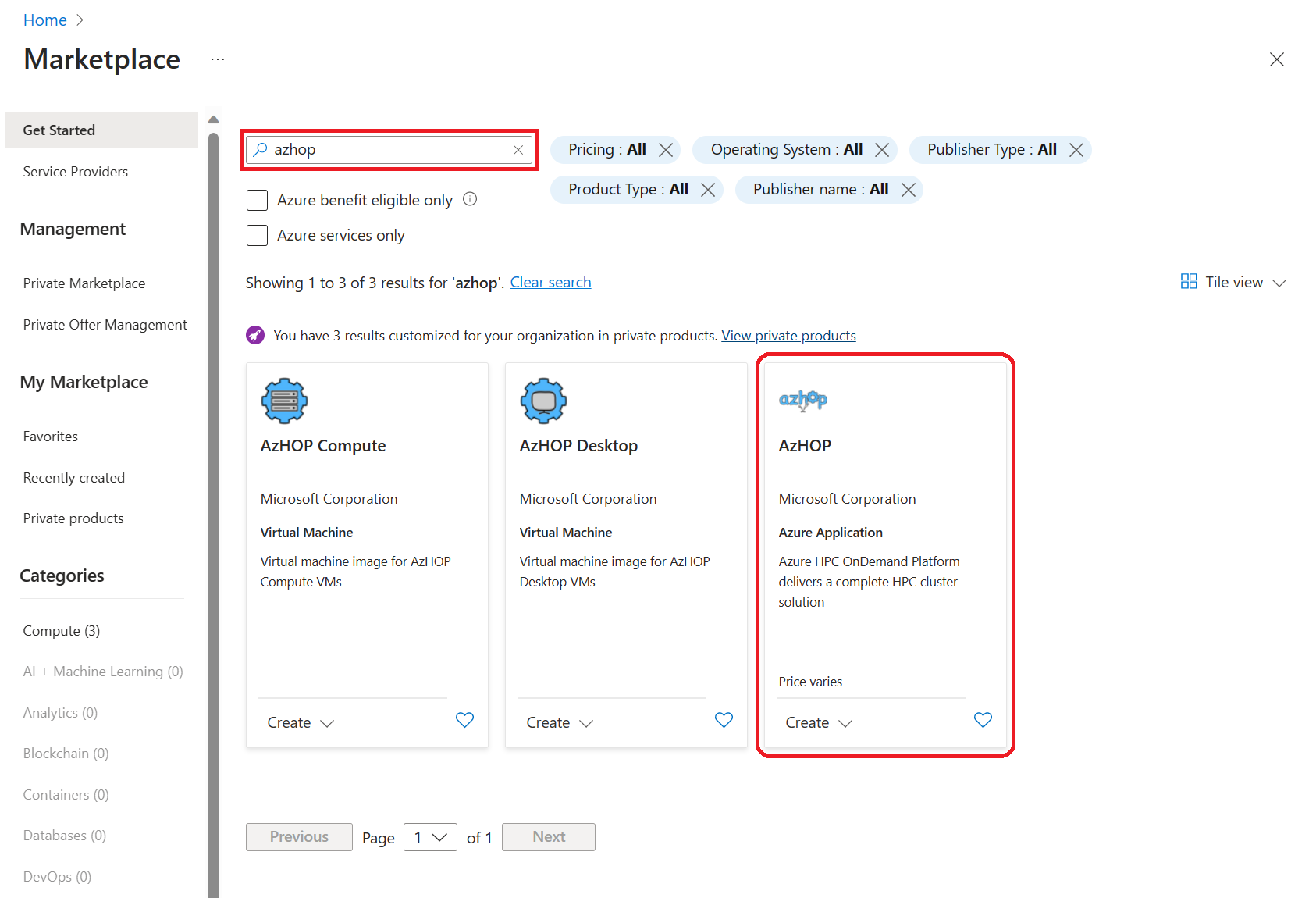This screenshot has width=1316, height=898.
Task: Enable Azure services only checkbox
Action: coord(257,235)
